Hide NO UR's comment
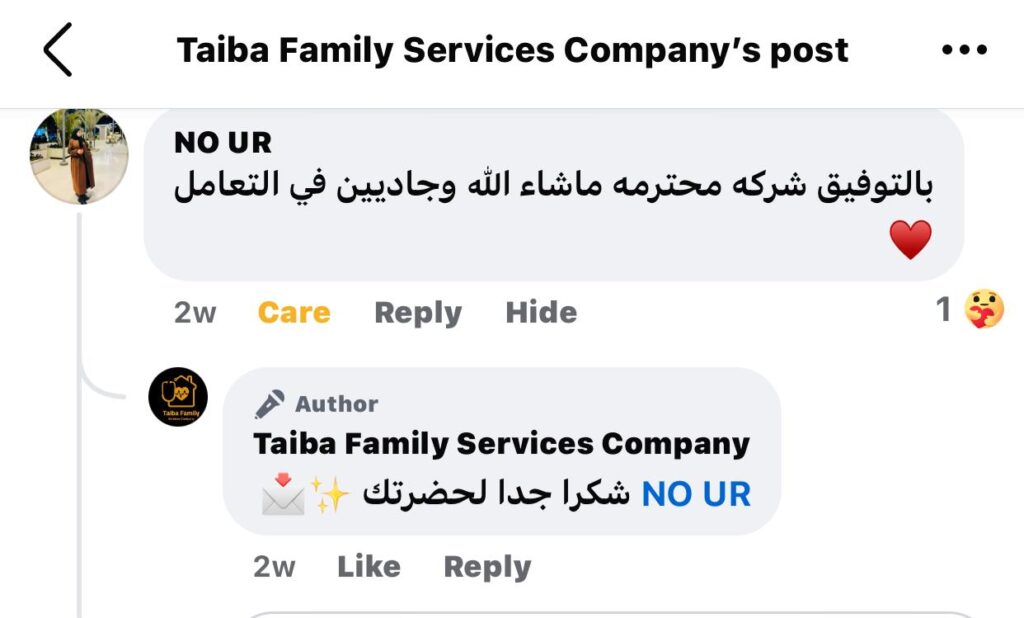Image resolution: width=1024 pixels, height=618 pixels. [541, 312]
